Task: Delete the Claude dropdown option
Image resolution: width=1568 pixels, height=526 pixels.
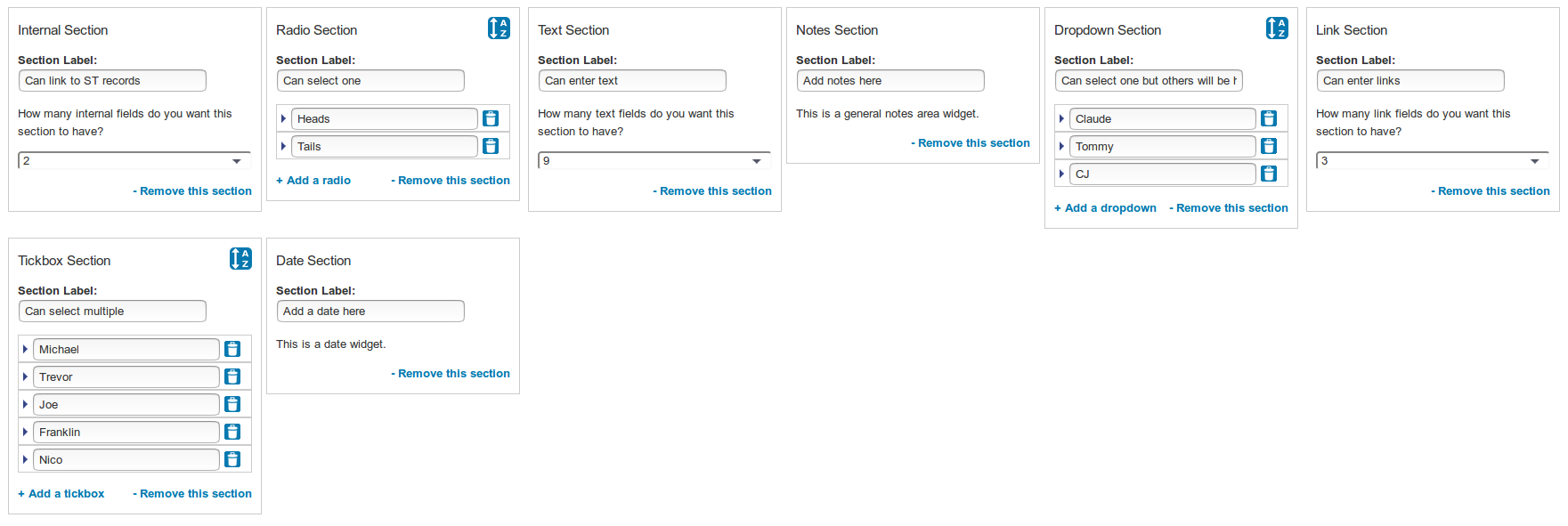Action: (1269, 118)
